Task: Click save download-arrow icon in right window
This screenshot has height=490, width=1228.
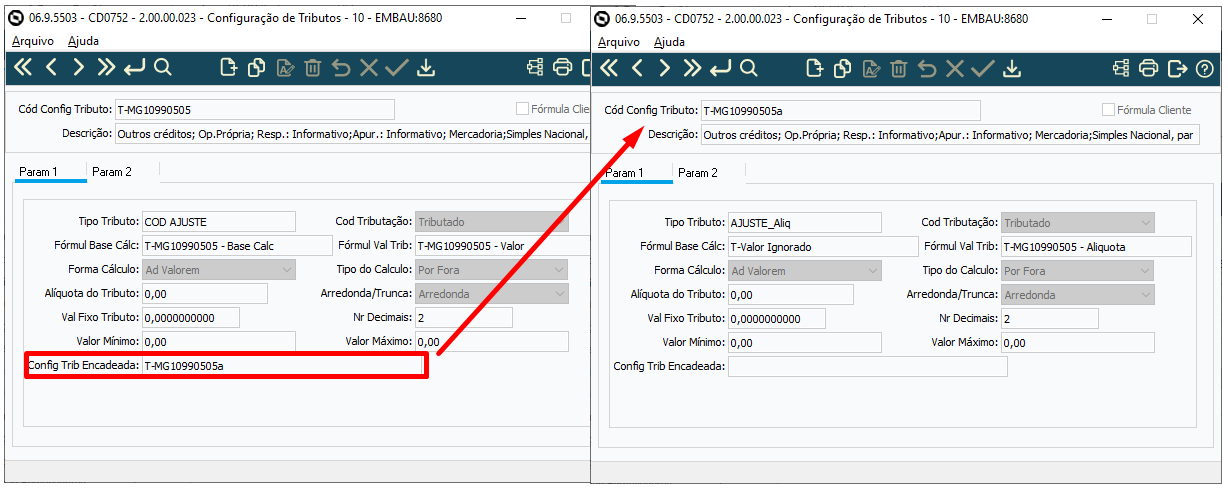Action: (x=1012, y=68)
